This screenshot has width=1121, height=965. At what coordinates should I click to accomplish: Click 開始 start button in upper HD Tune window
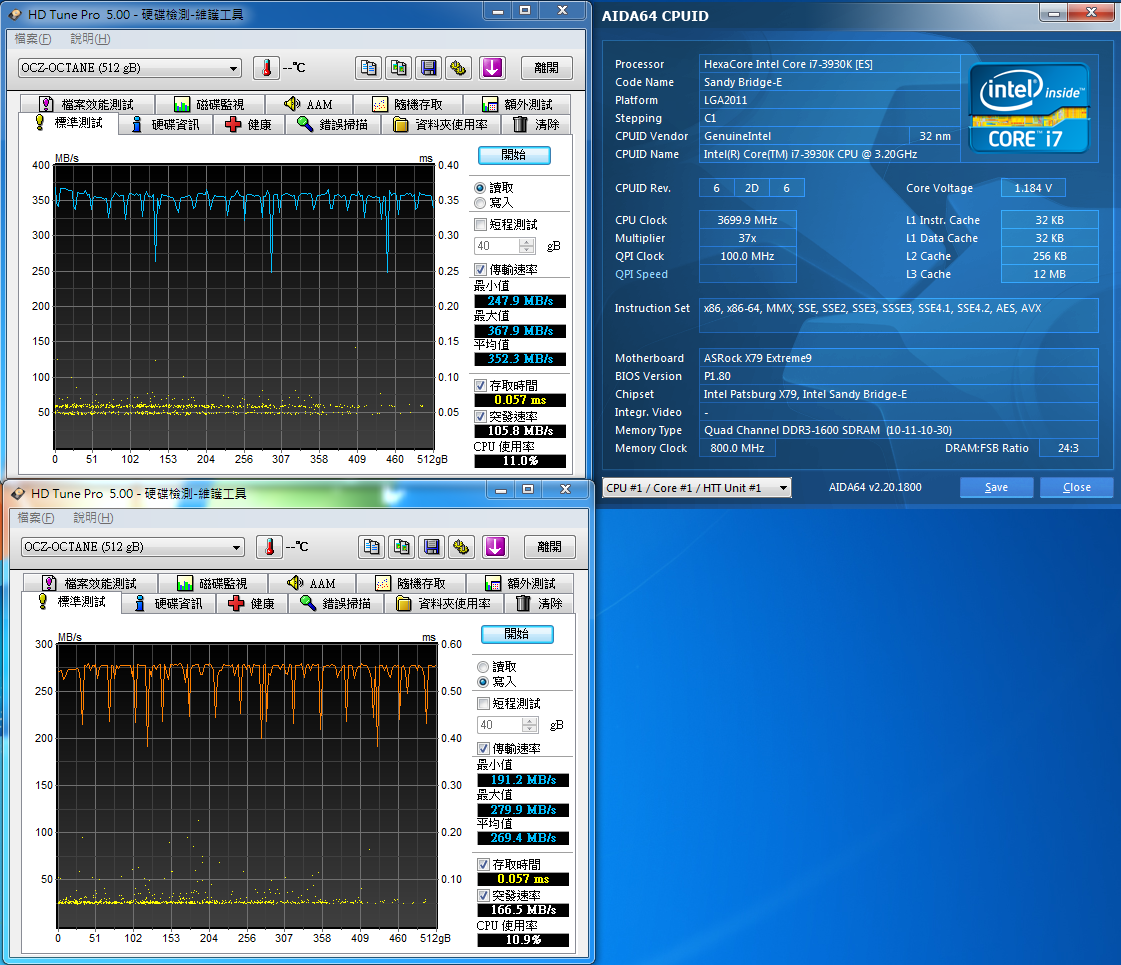click(514, 155)
